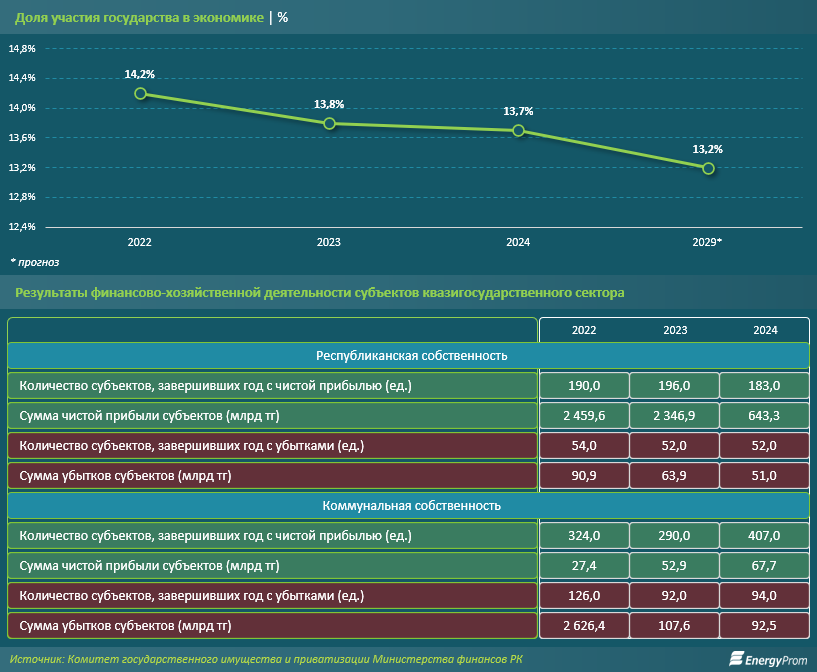
Task: Click the cell showing 2 459,6
Action: point(584,415)
